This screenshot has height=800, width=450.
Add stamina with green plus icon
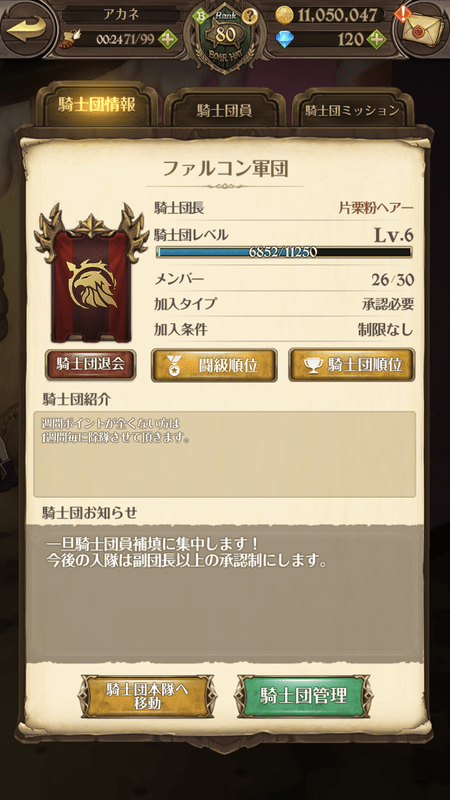168,39
